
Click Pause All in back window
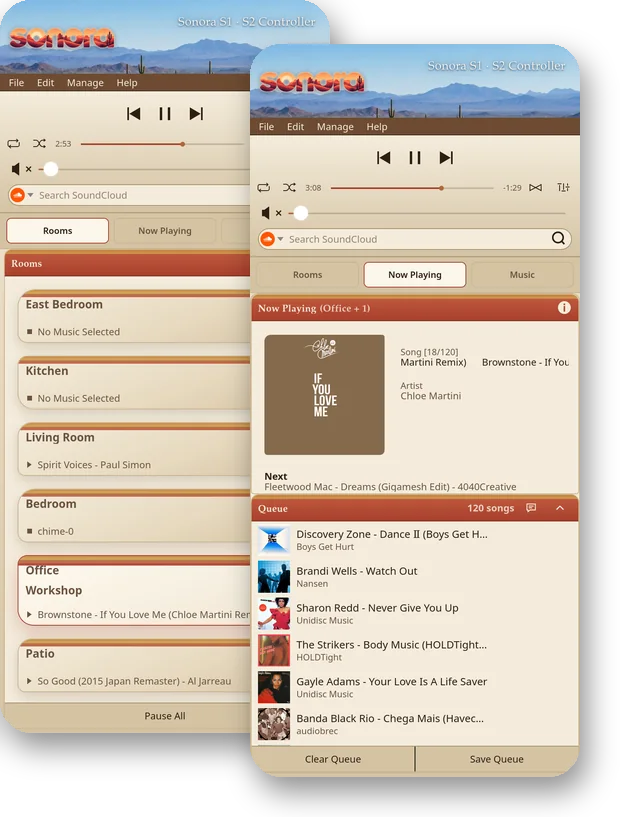click(x=165, y=716)
